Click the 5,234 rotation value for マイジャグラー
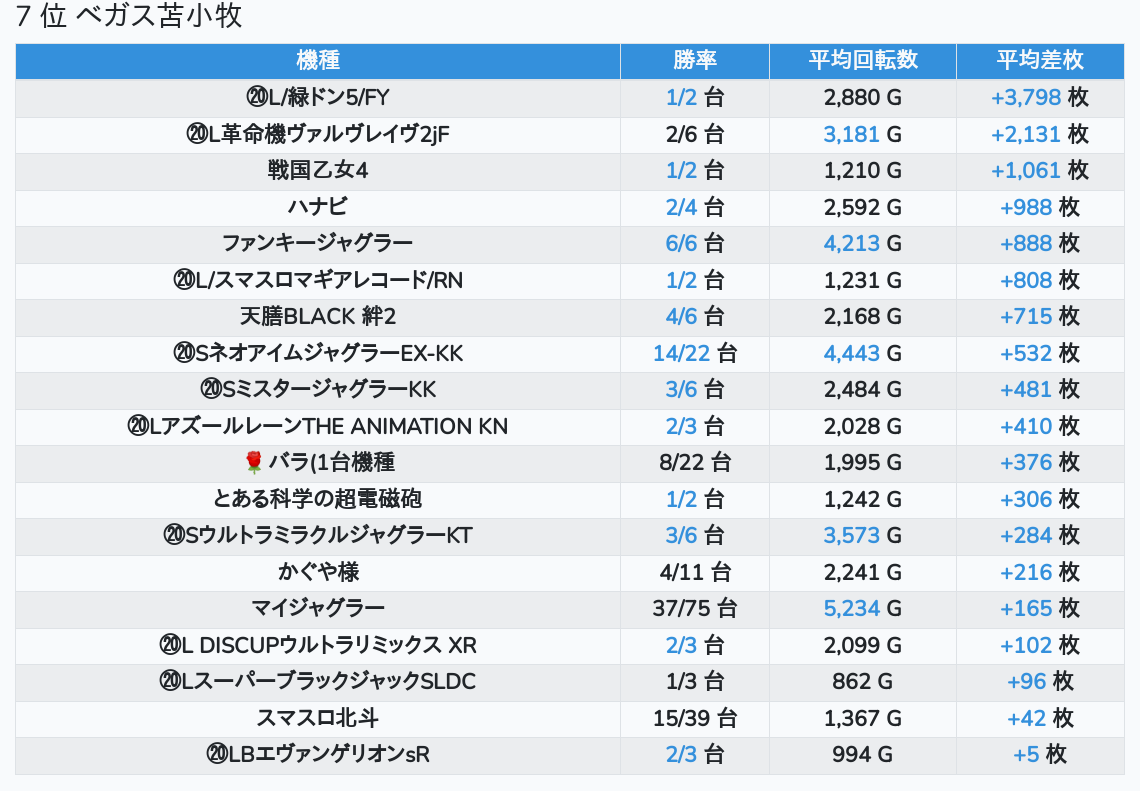 tap(851, 608)
